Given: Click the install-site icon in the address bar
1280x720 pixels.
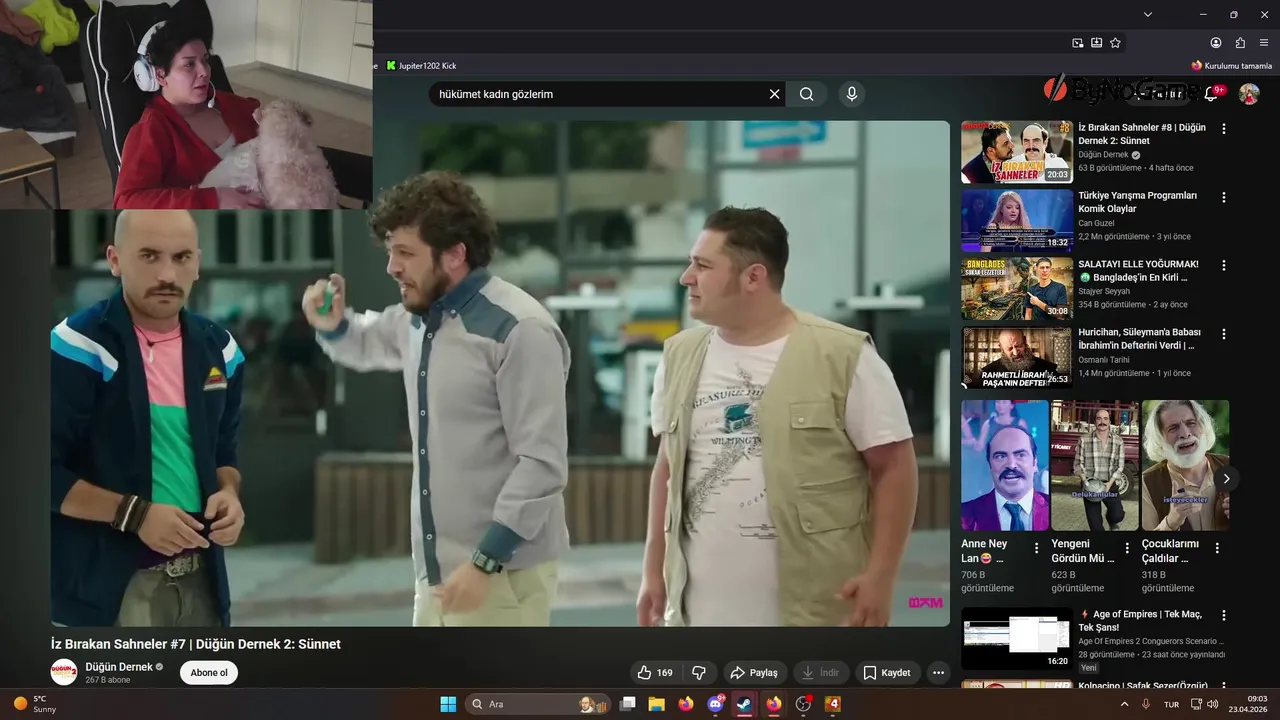Looking at the screenshot, I should click(1097, 43).
